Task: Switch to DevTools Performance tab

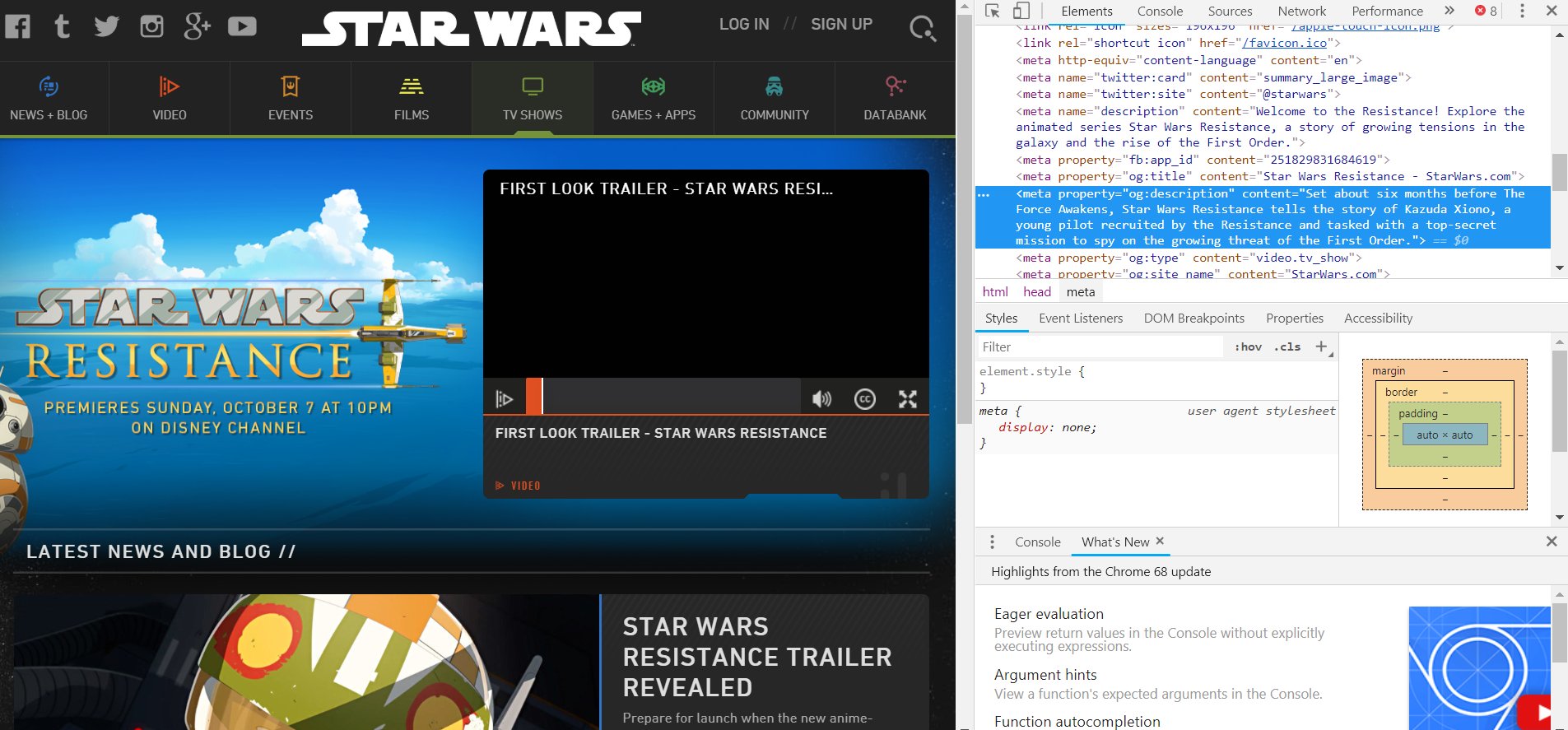Action: (x=1387, y=11)
